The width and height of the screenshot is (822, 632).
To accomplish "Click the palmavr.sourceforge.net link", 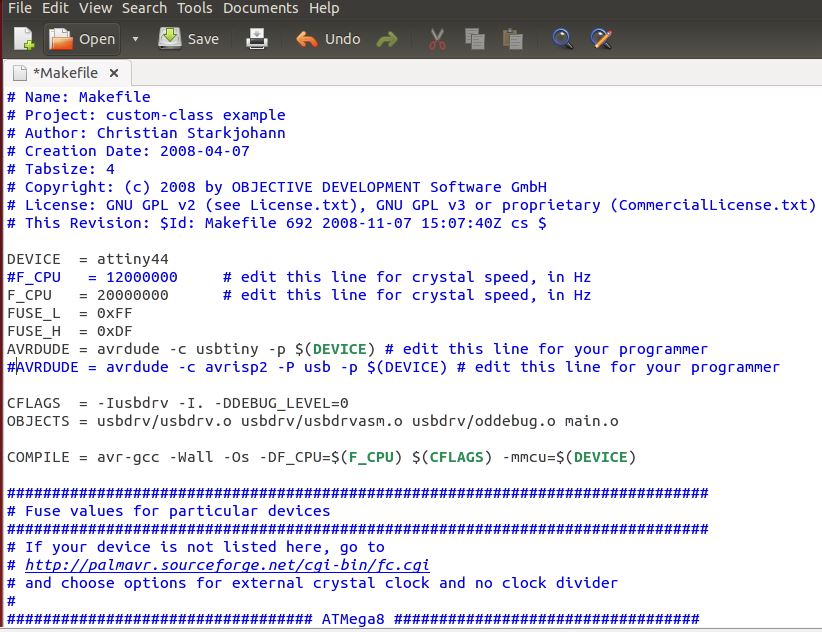I will 227,565.
